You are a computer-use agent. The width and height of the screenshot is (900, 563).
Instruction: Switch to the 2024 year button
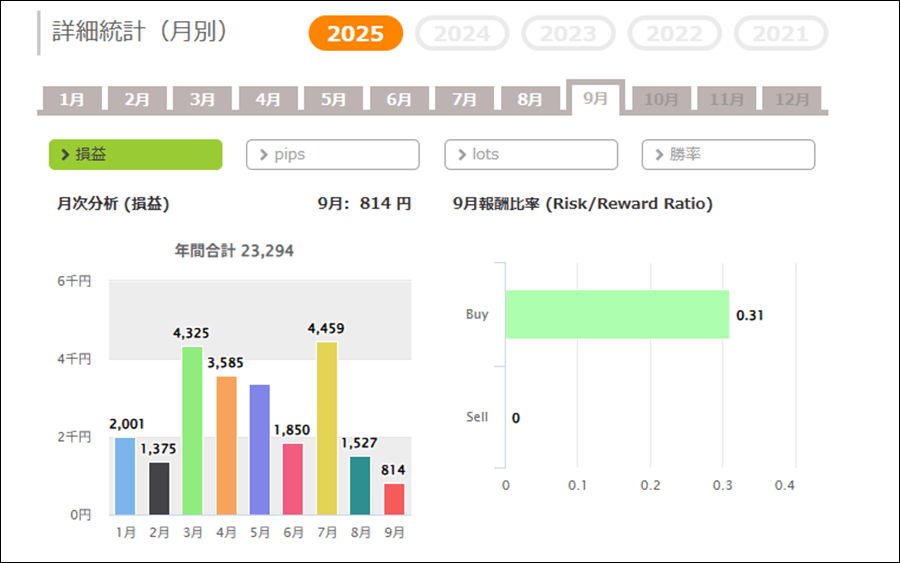coord(461,34)
